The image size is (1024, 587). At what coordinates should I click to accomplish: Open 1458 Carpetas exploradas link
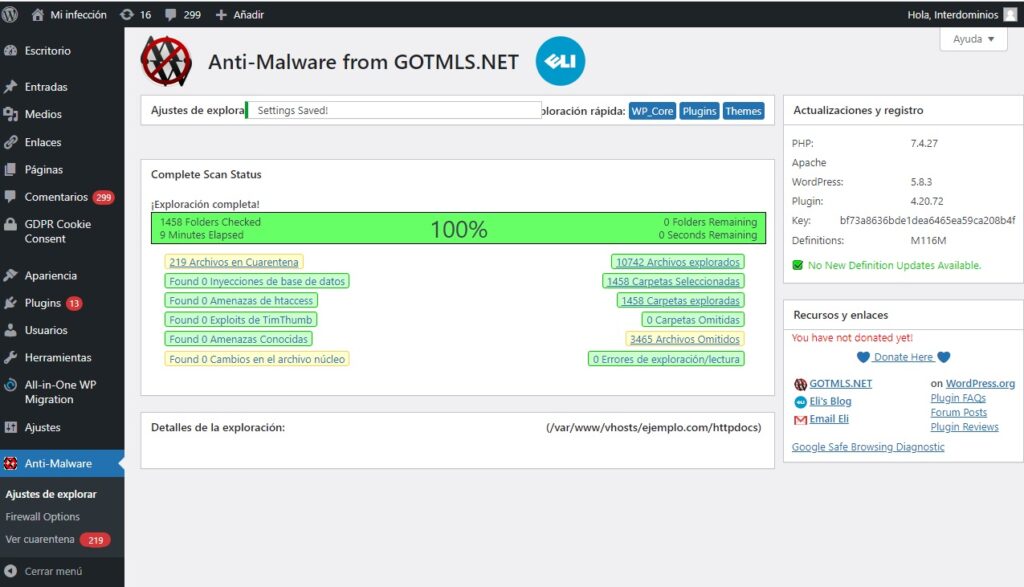680,300
